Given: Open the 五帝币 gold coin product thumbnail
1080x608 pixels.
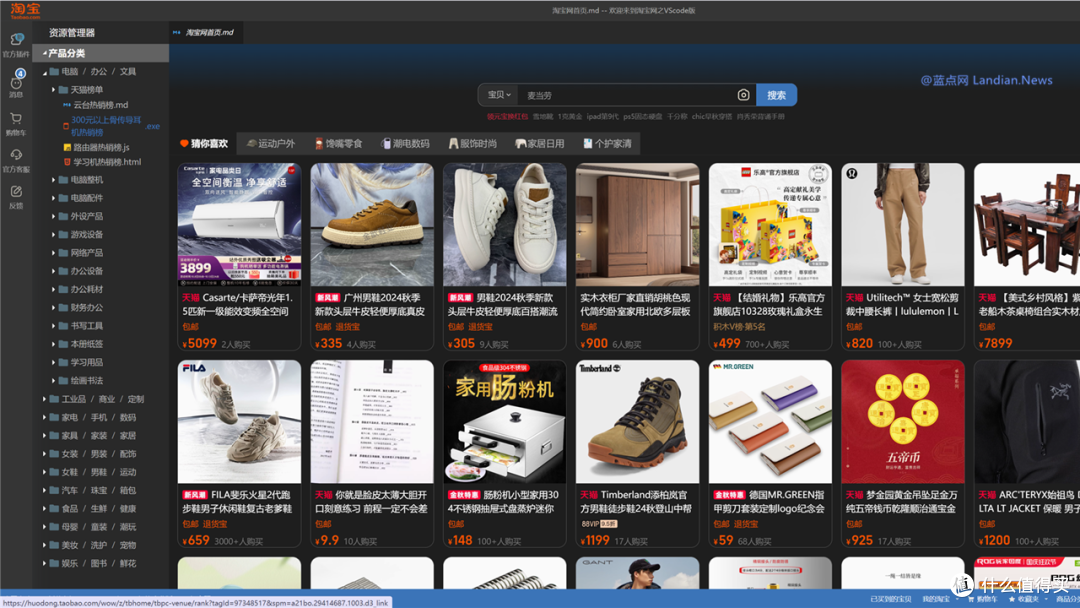Looking at the screenshot, I should pos(903,421).
